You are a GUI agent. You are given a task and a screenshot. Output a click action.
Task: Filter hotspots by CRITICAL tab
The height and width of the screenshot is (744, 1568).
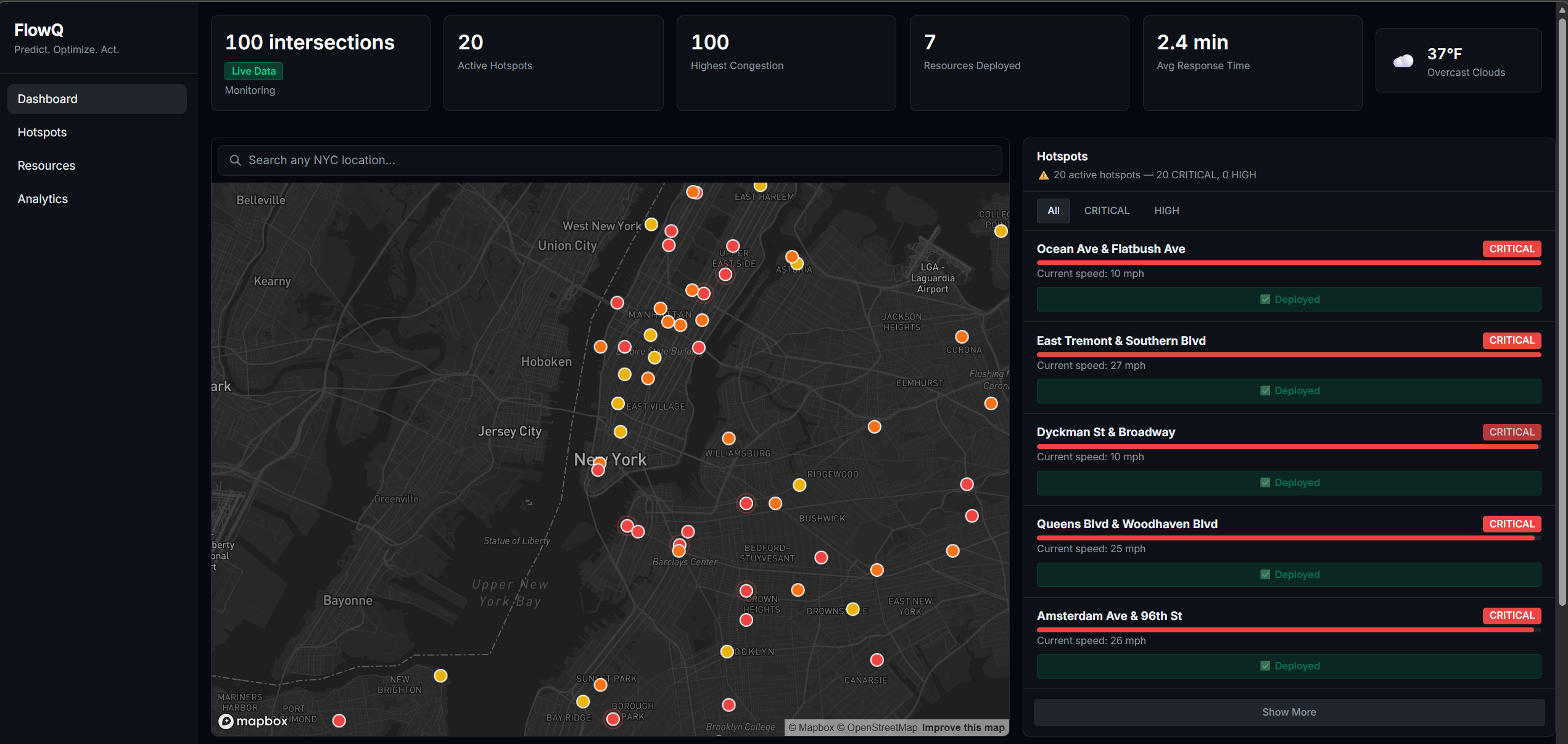coord(1107,211)
